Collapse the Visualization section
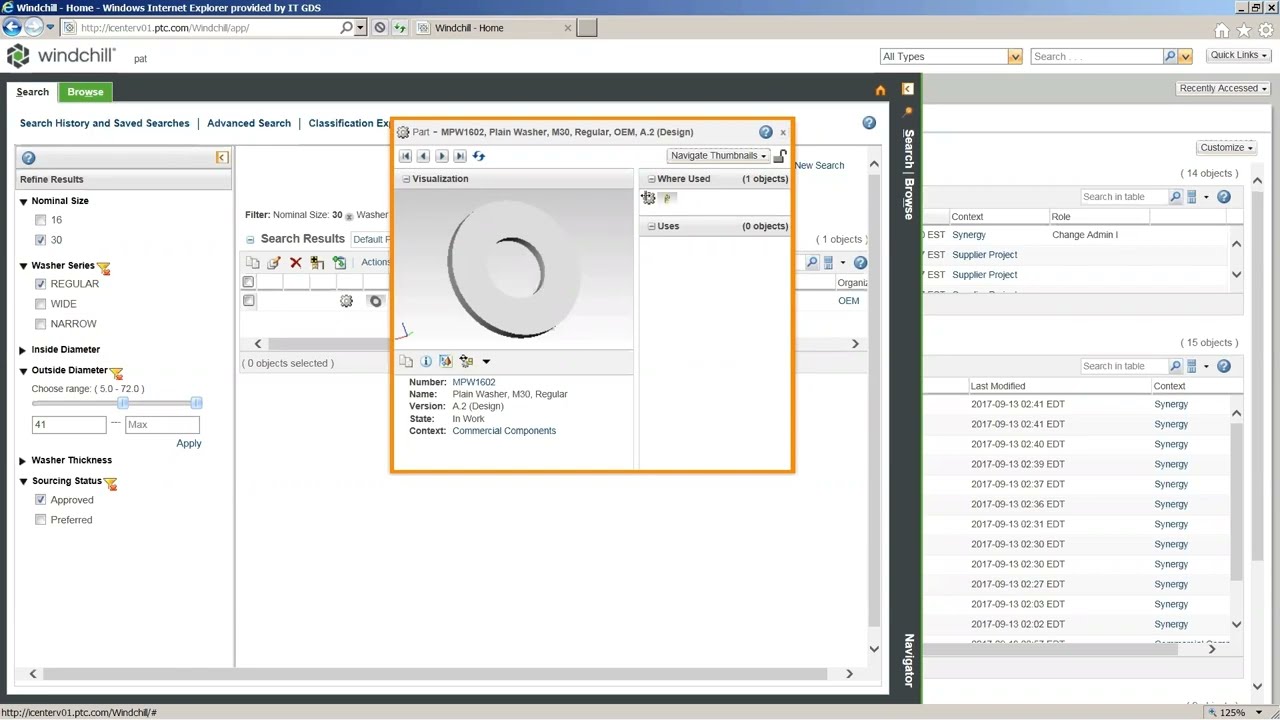This screenshot has height=720, width=1280. 406,179
